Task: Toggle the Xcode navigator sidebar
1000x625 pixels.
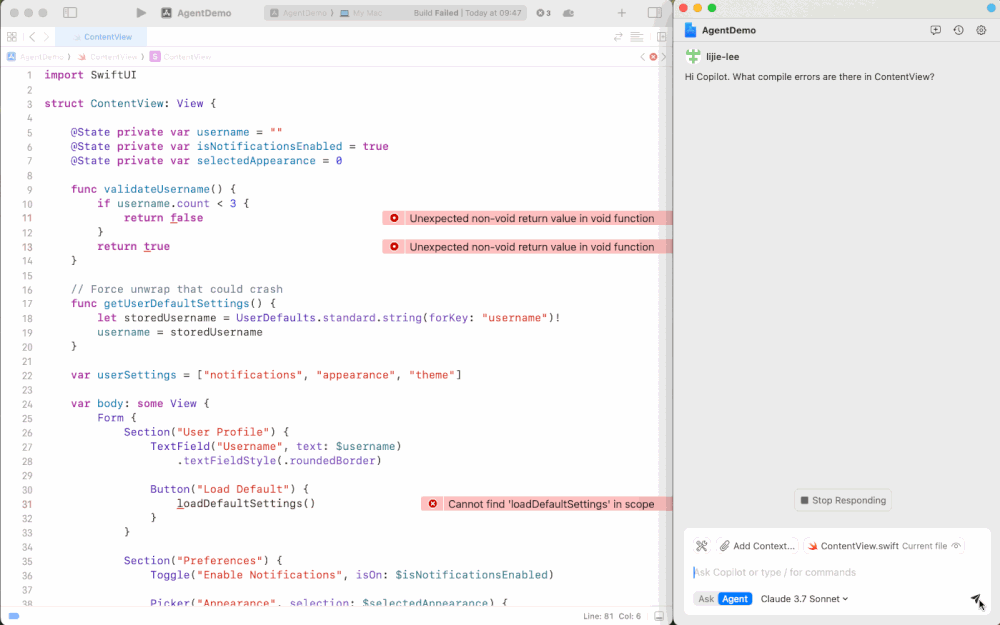Action: pos(70,13)
